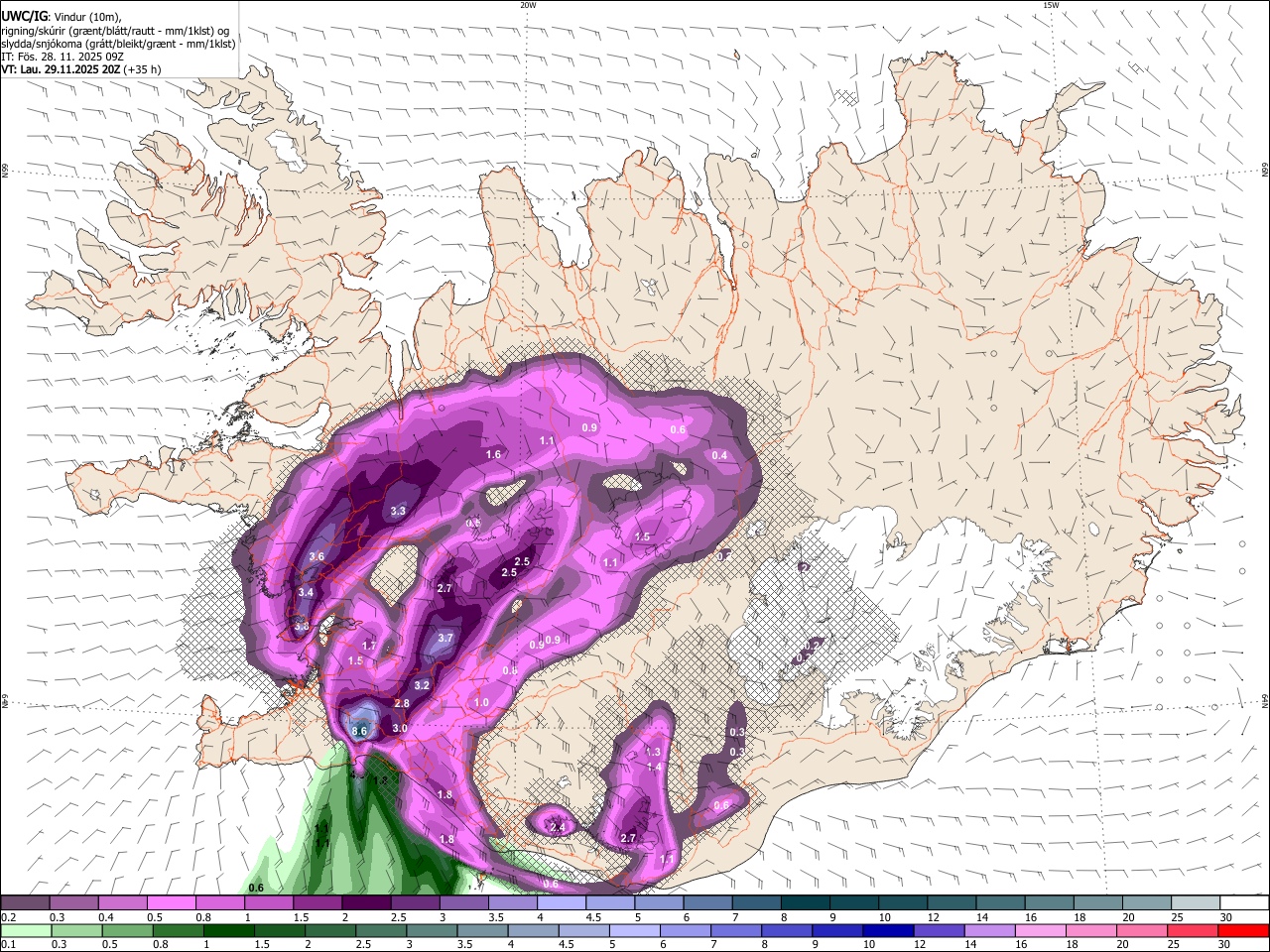Click the 'rigning/skúrir (grænt/blátt/rautt - mm/1klst) og' line
This screenshot has width=1270, height=952.
(x=115, y=30)
